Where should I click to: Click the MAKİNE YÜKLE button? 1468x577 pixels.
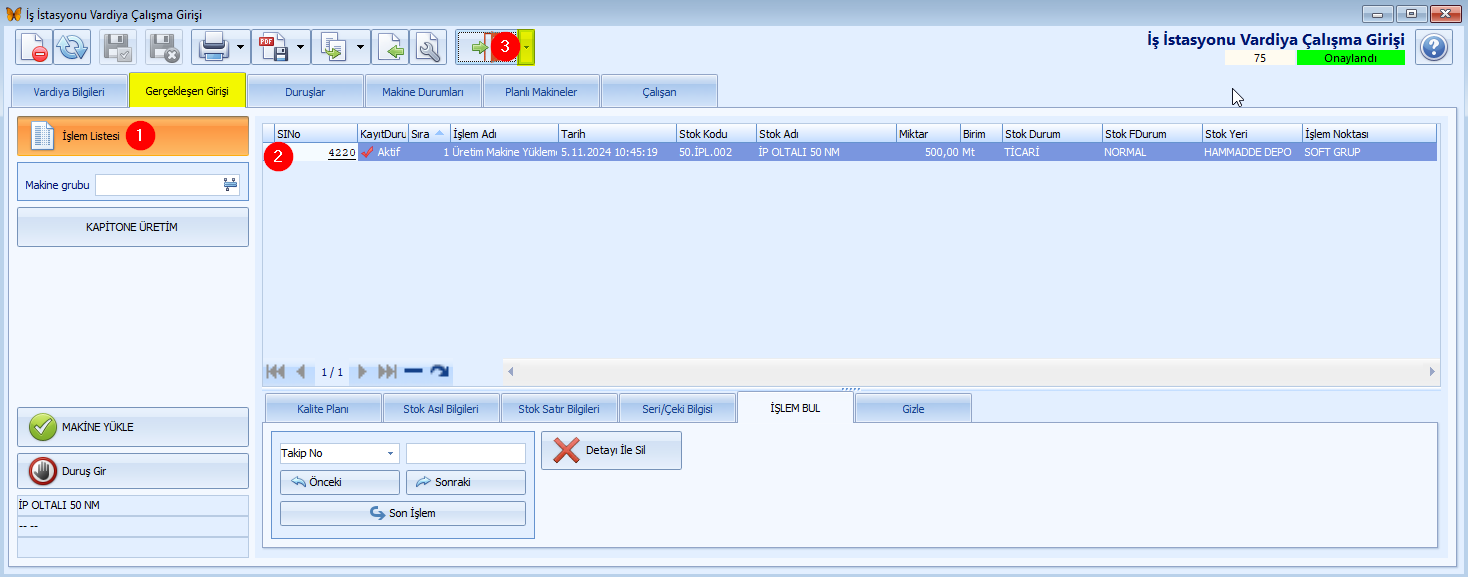133,427
